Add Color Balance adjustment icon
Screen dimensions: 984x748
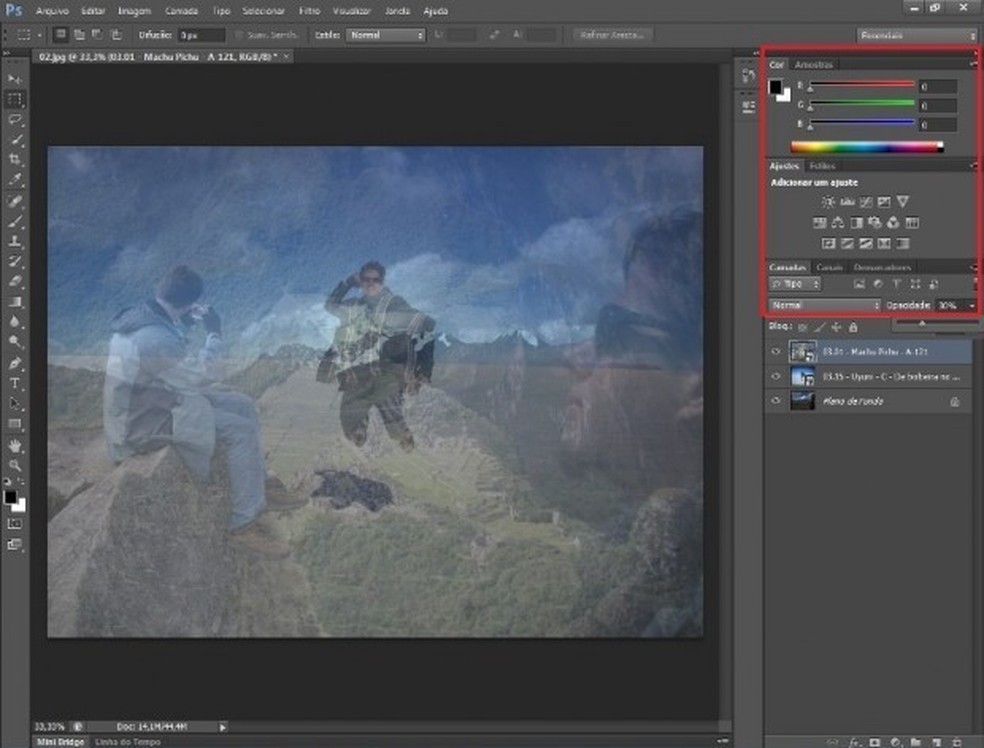click(x=838, y=223)
